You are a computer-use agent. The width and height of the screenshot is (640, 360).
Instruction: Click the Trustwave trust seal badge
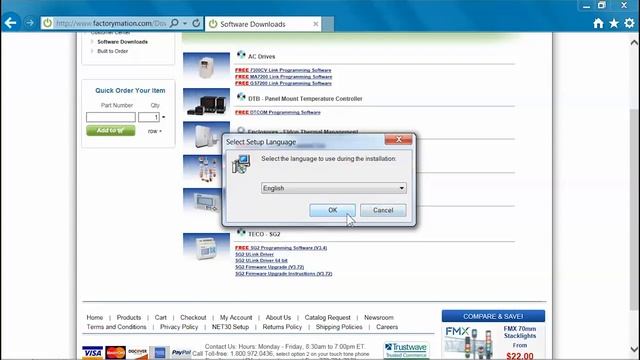point(407,350)
